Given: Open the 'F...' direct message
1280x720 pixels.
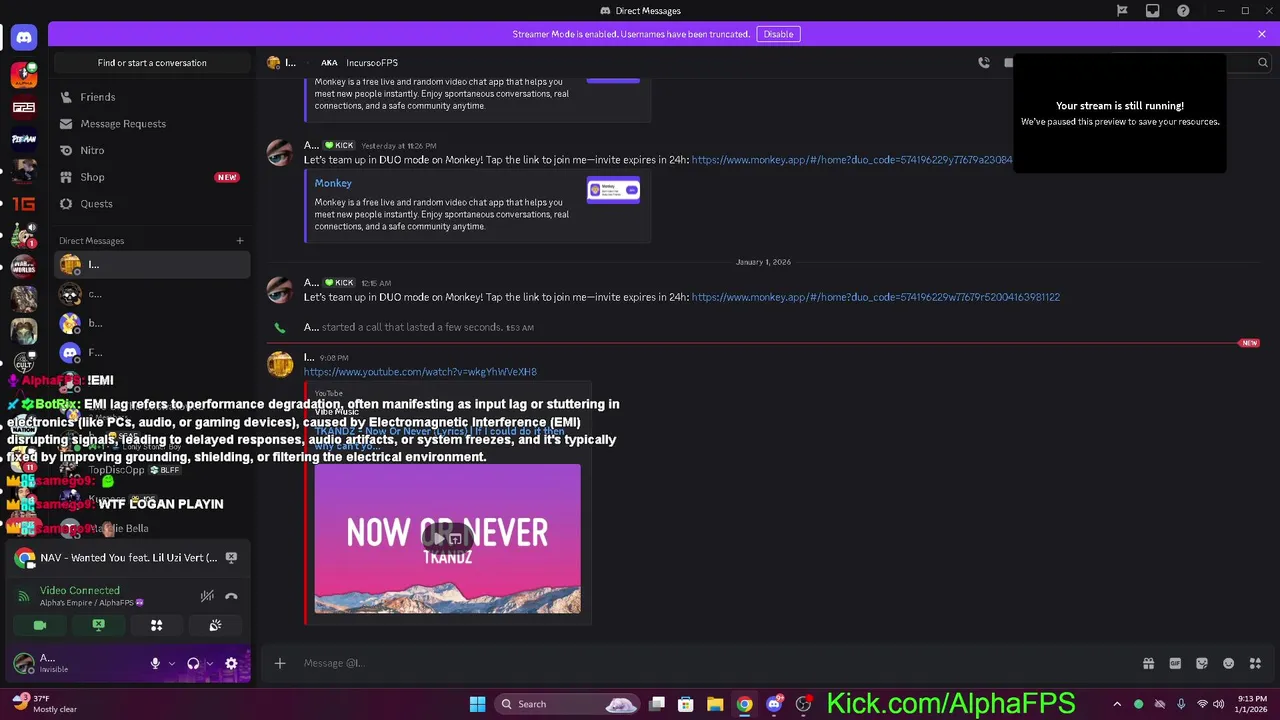Looking at the screenshot, I should 152,352.
